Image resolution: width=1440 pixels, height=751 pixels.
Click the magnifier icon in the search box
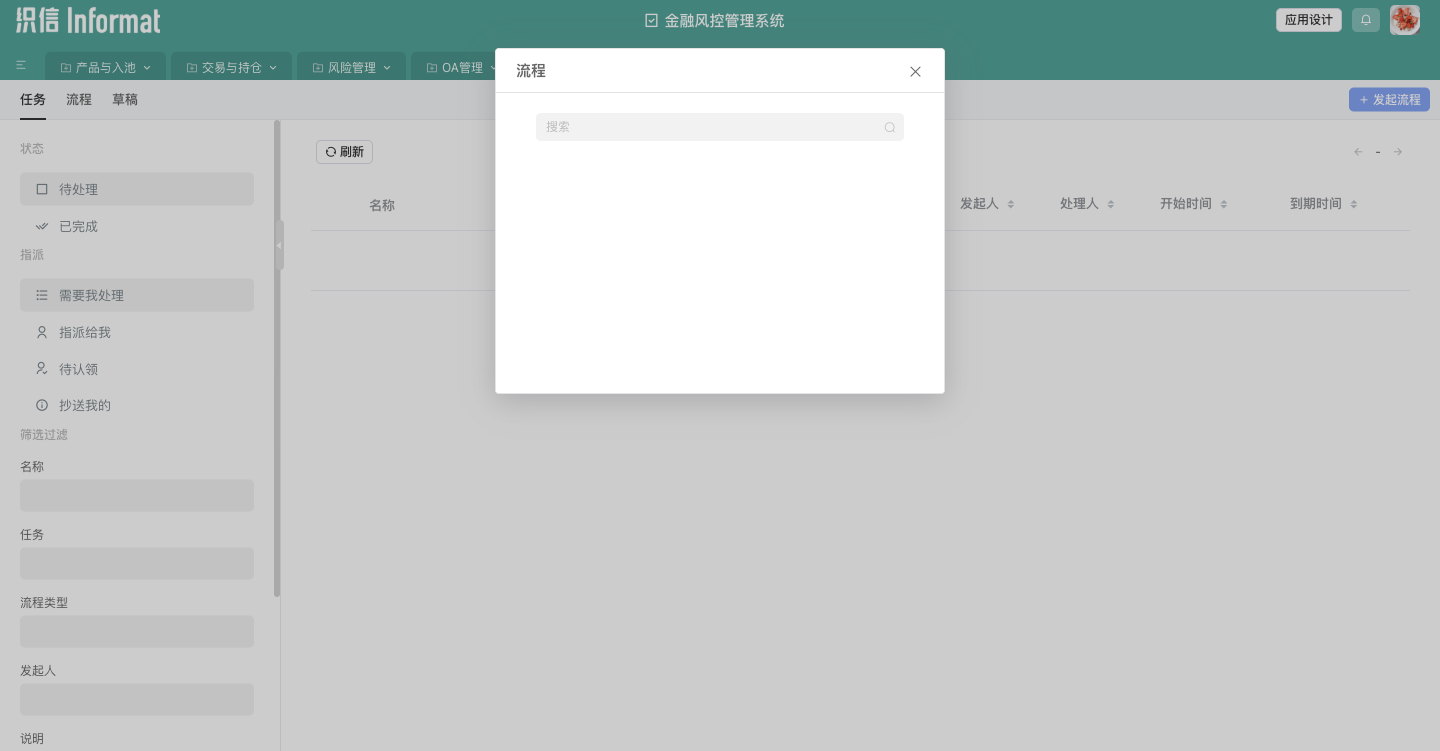[x=890, y=127]
